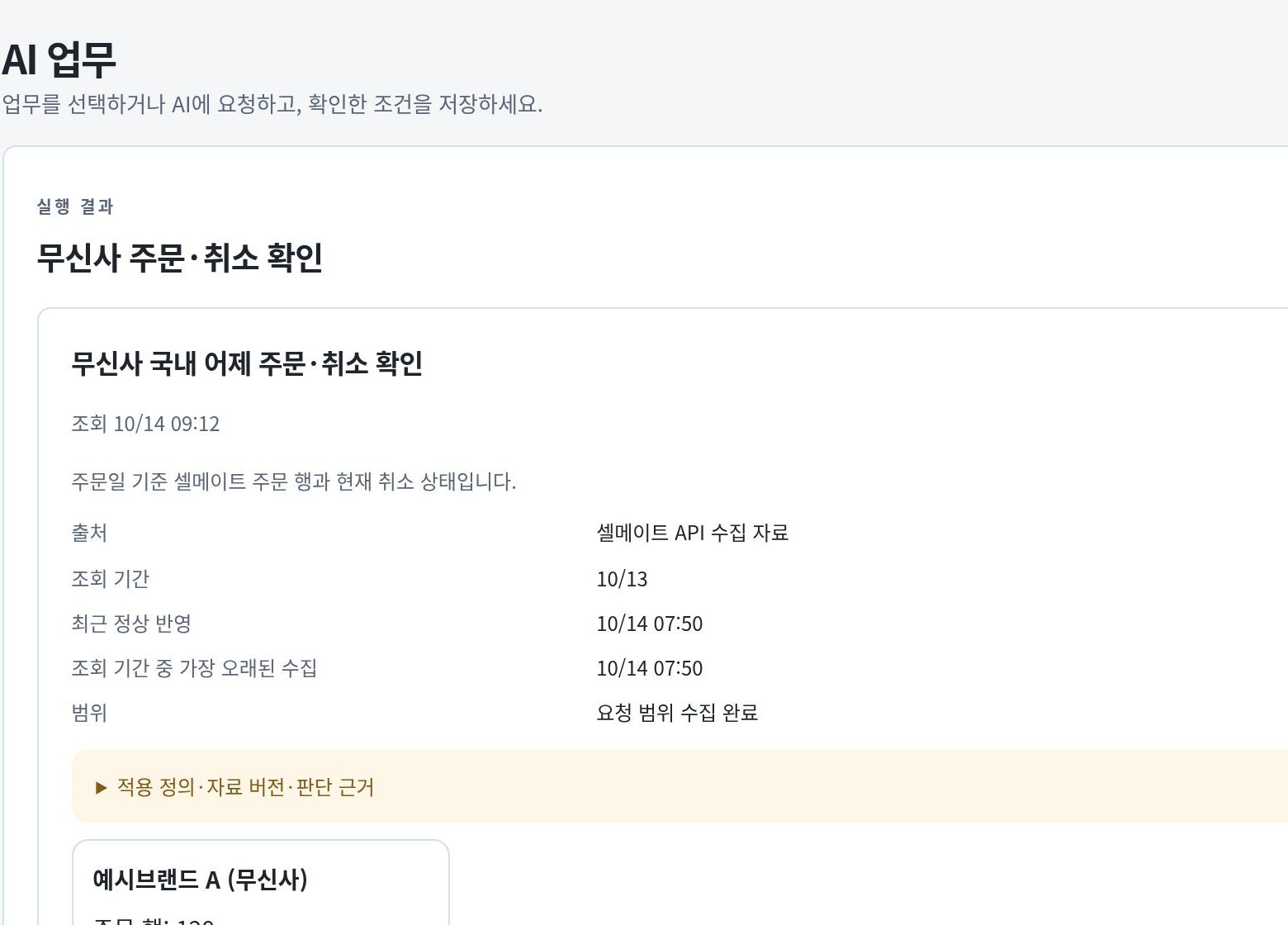The width and height of the screenshot is (1288, 925).
Task: Click the 최근 정상 반영 label
Action: tap(131, 624)
